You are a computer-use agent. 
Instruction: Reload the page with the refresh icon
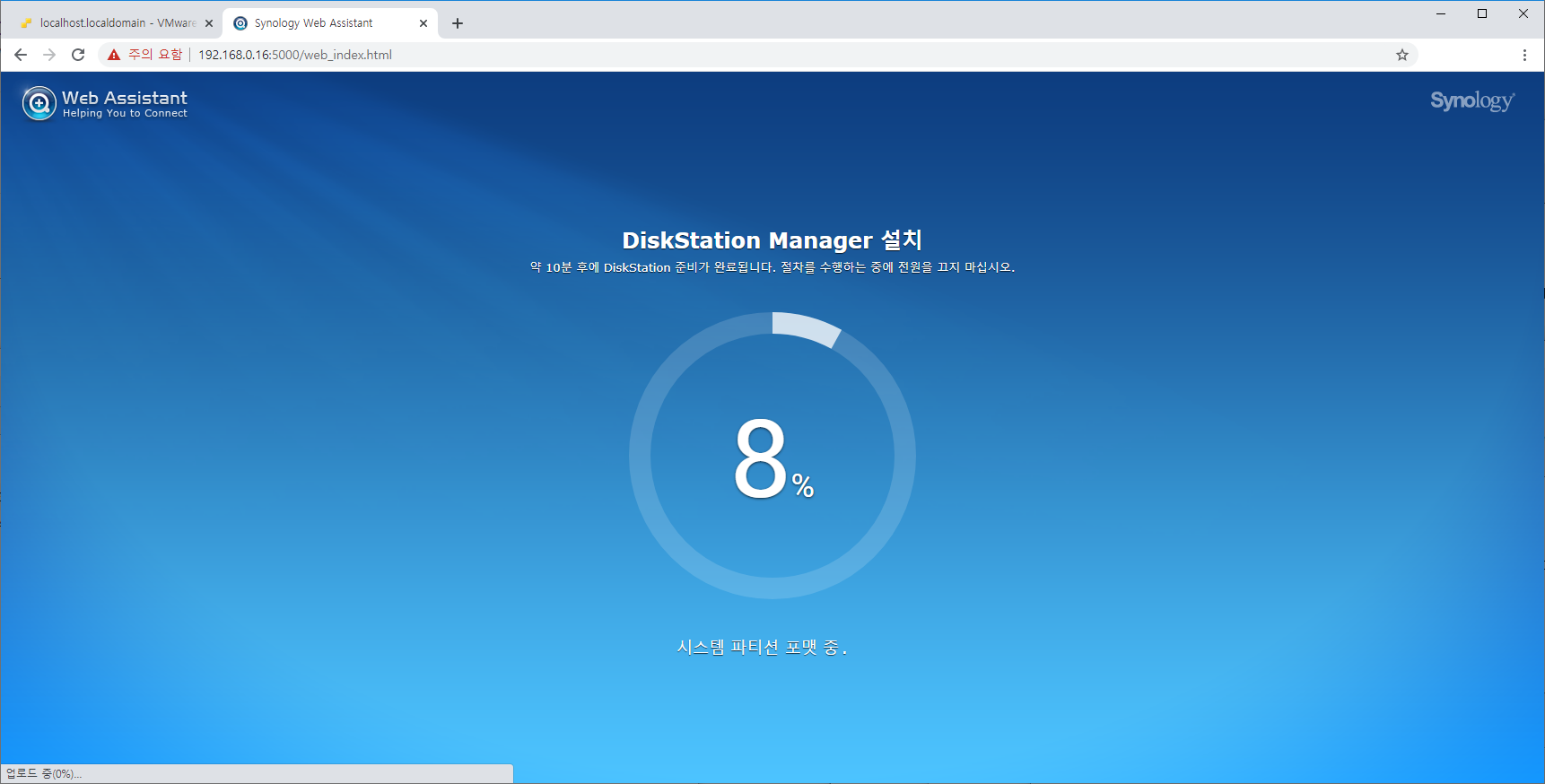pyautogui.click(x=78, y=55)
